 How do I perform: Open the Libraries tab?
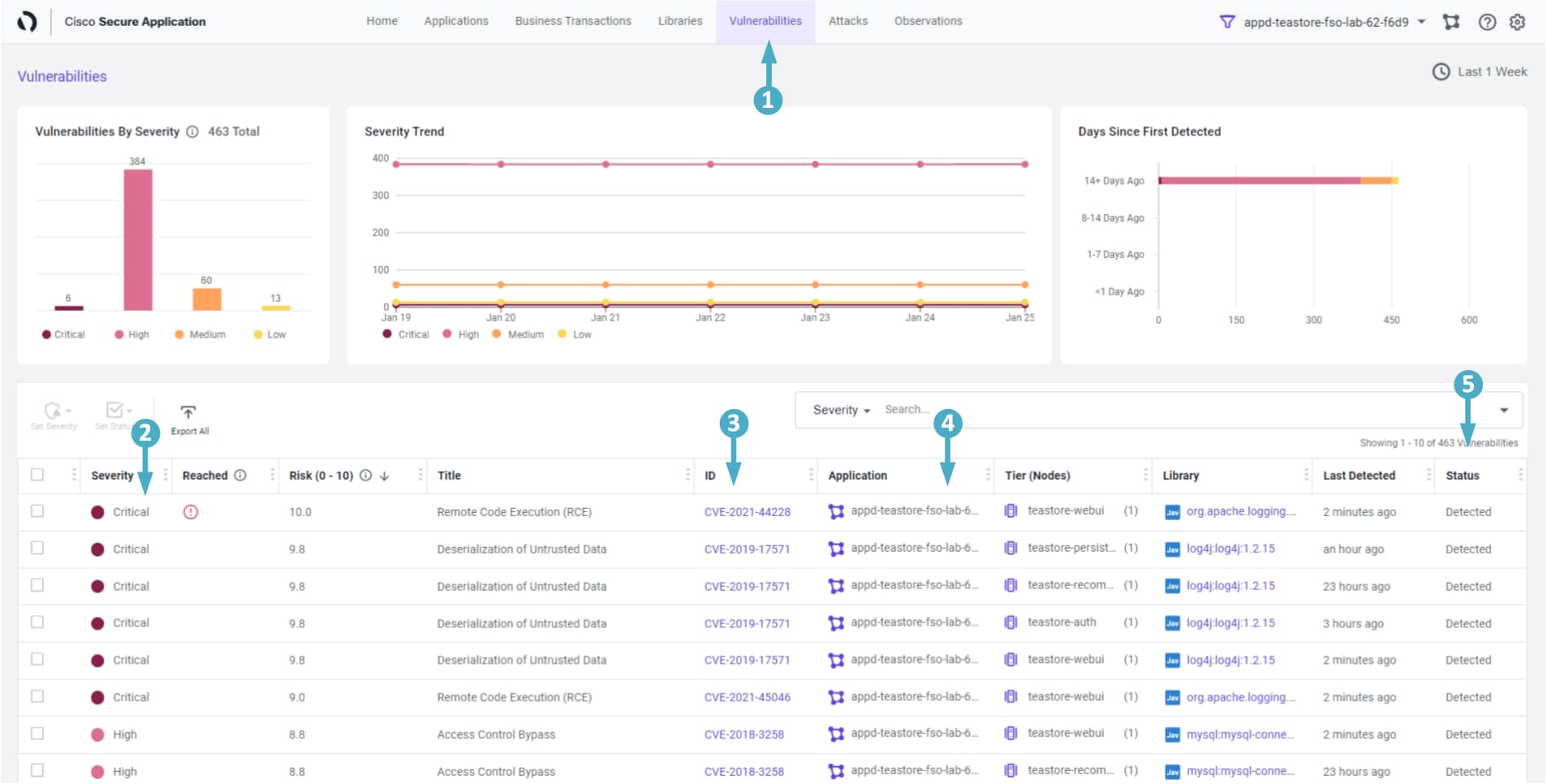point(679,21)
